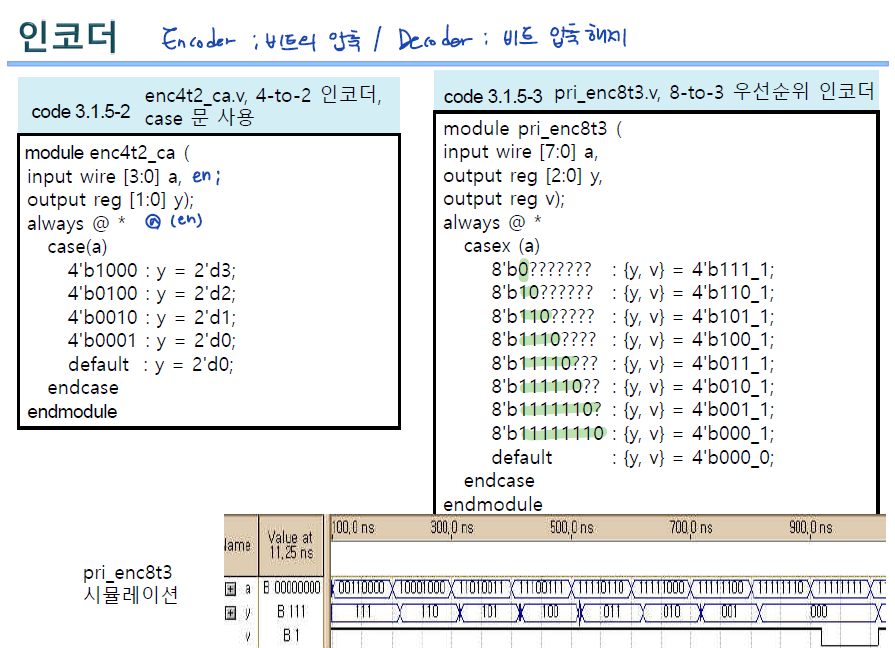This screenshot has width=895, height=648.
Task: Click the line "4'b0010 : y = 2'd1;"
Action: click(151, 317)
